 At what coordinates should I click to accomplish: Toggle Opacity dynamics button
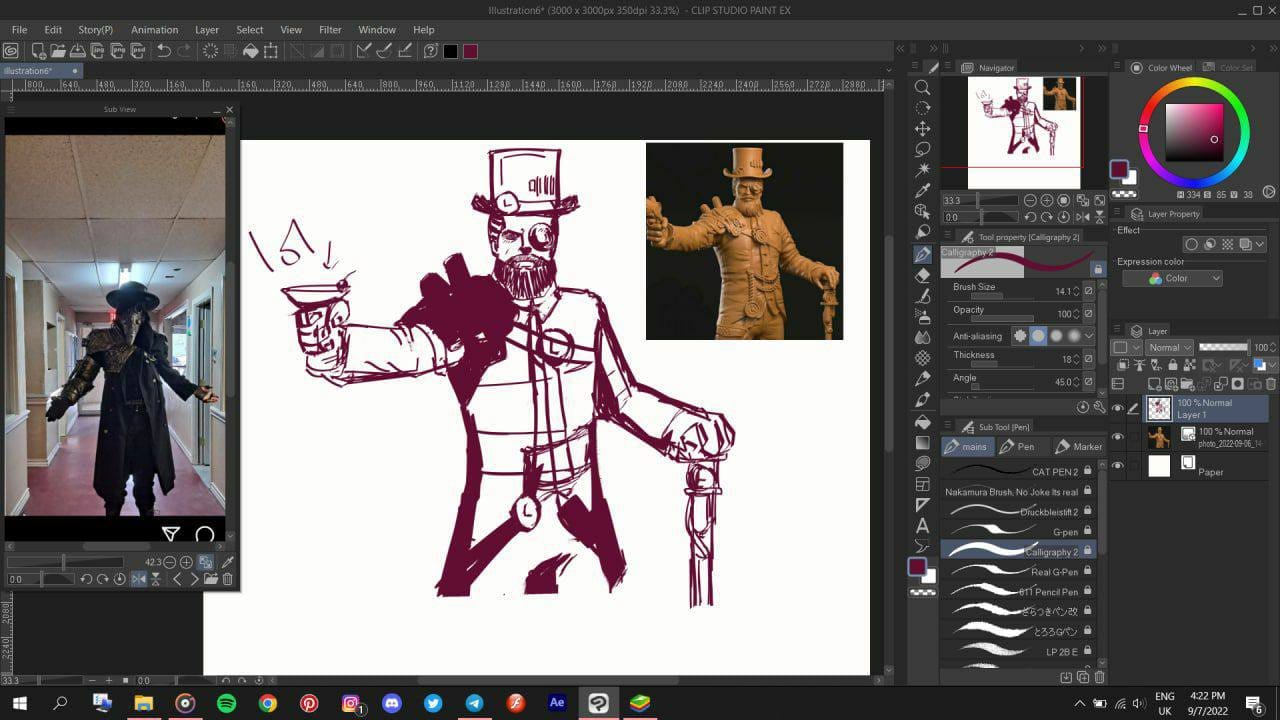(1089, 314)
